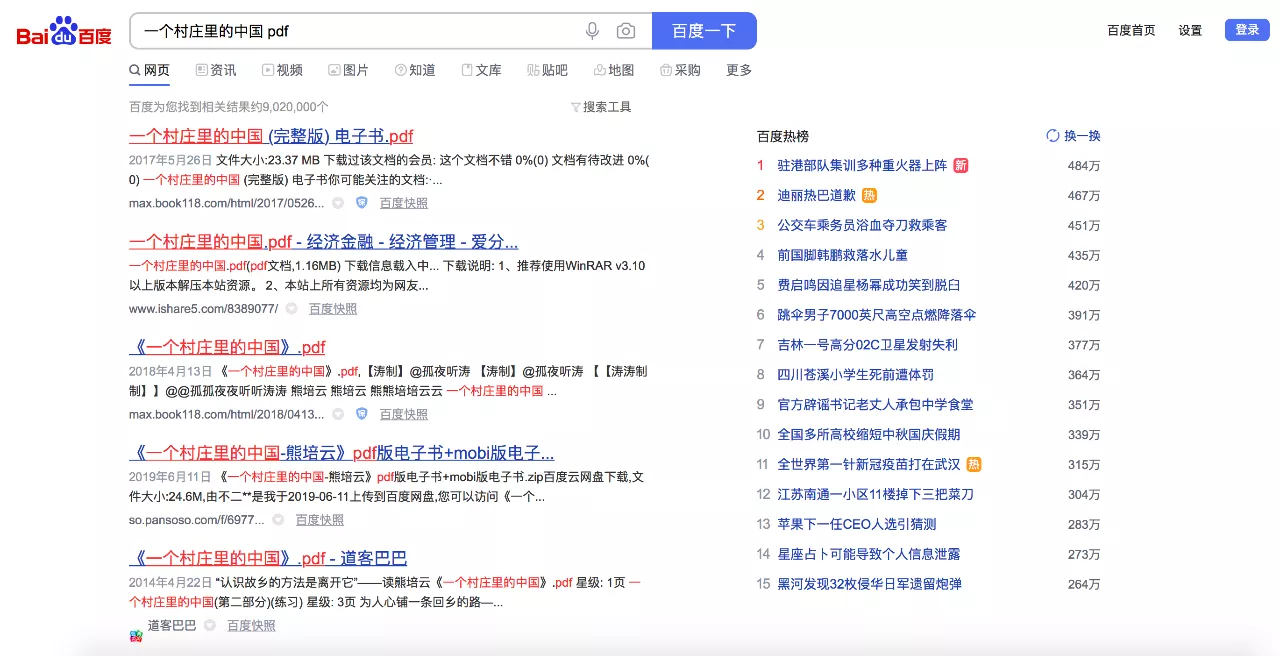Screen dimensions: 1280x656
Task: Switch to the 知道 tab
Action: [415, 70]
